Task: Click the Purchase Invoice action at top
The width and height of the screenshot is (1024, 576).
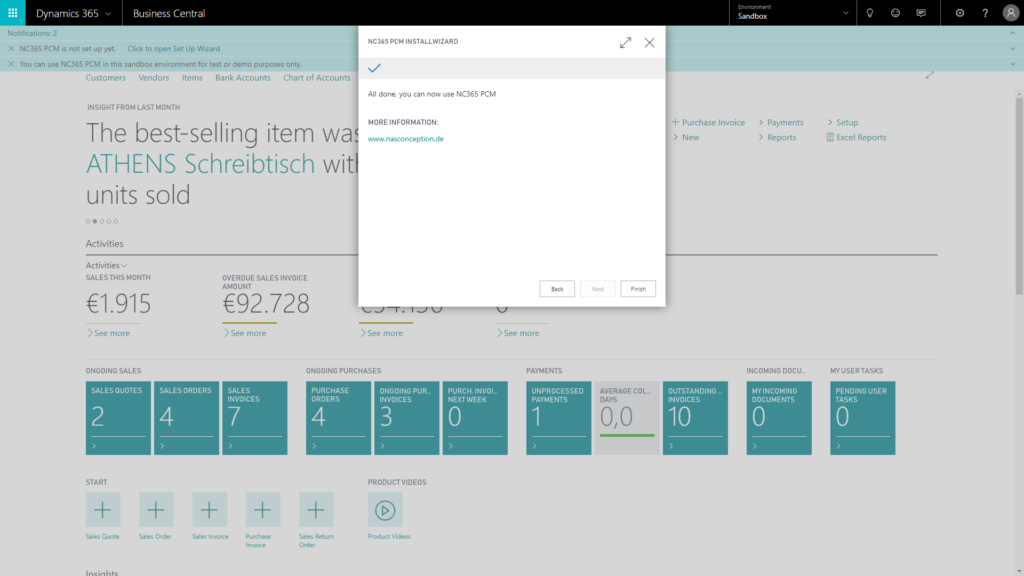Action: coord(709,122)
